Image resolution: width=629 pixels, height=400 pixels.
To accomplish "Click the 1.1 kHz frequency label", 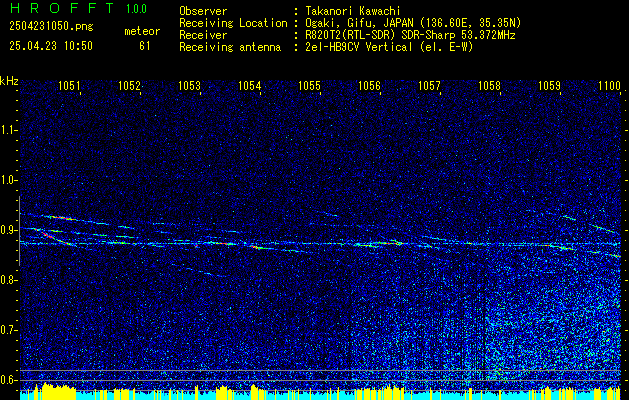I will click(x=8, y=130).
